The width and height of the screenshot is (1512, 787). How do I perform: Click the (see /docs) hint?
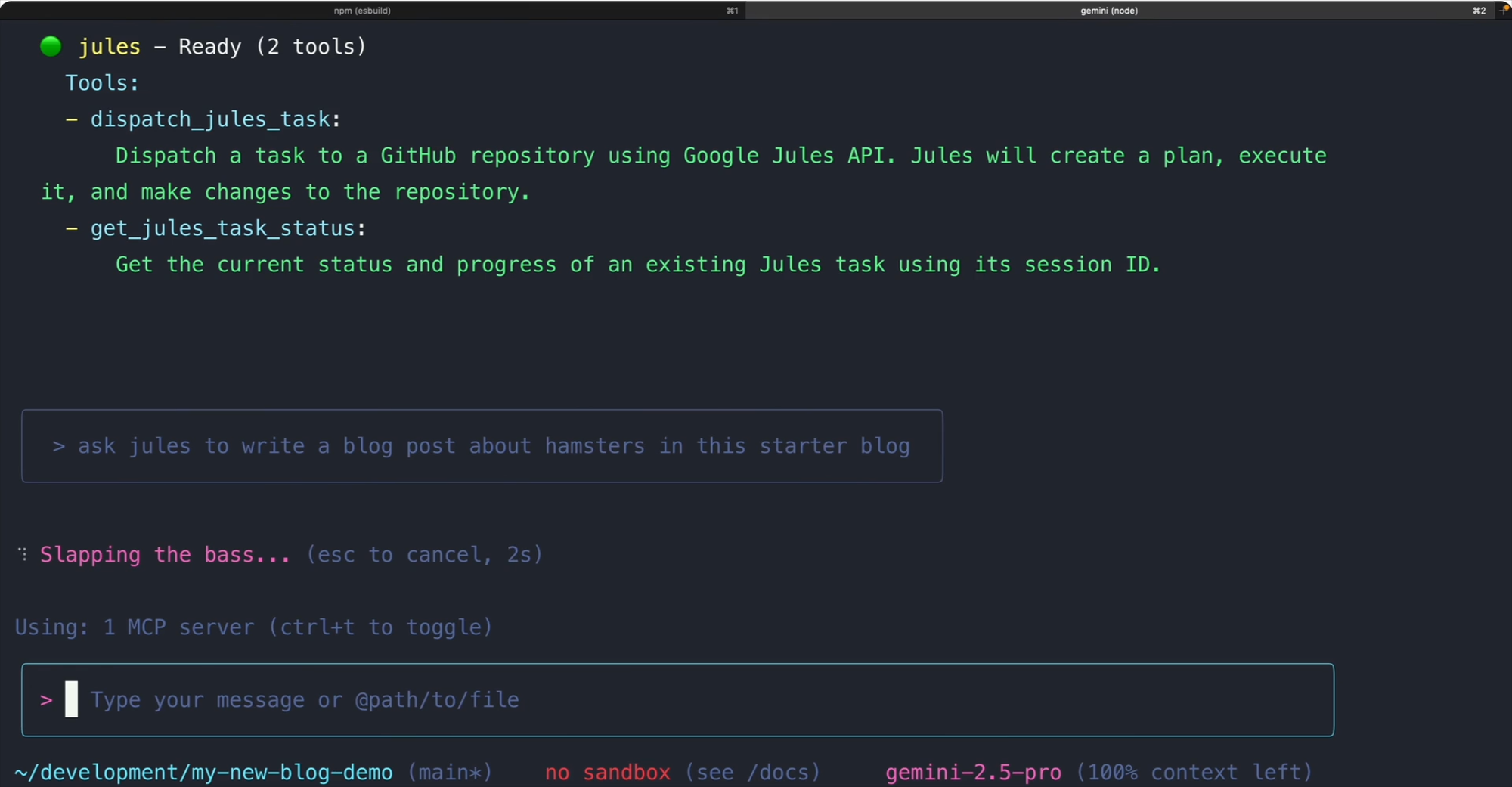[753, 773]
